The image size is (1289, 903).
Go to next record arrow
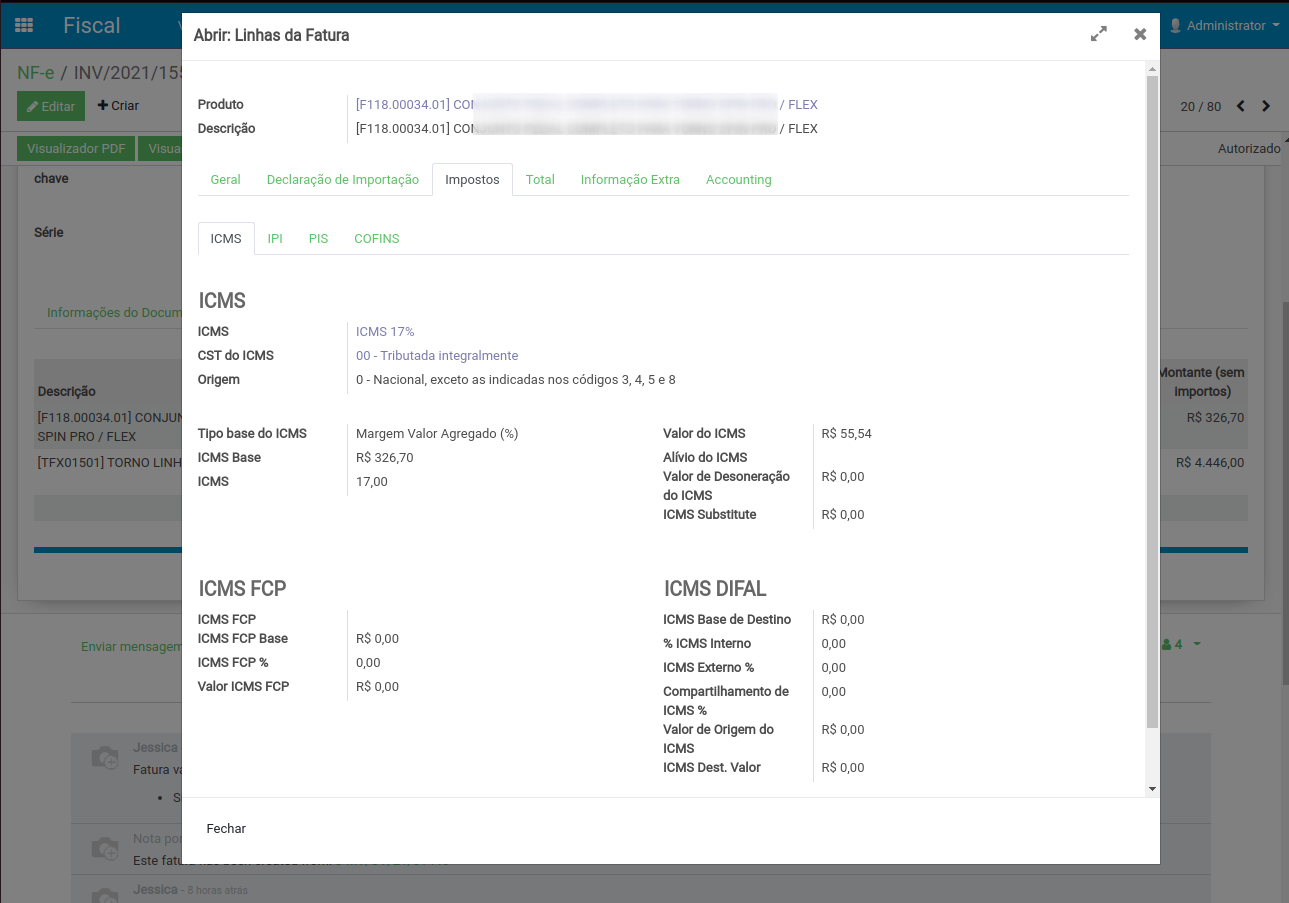(1266, 106)
